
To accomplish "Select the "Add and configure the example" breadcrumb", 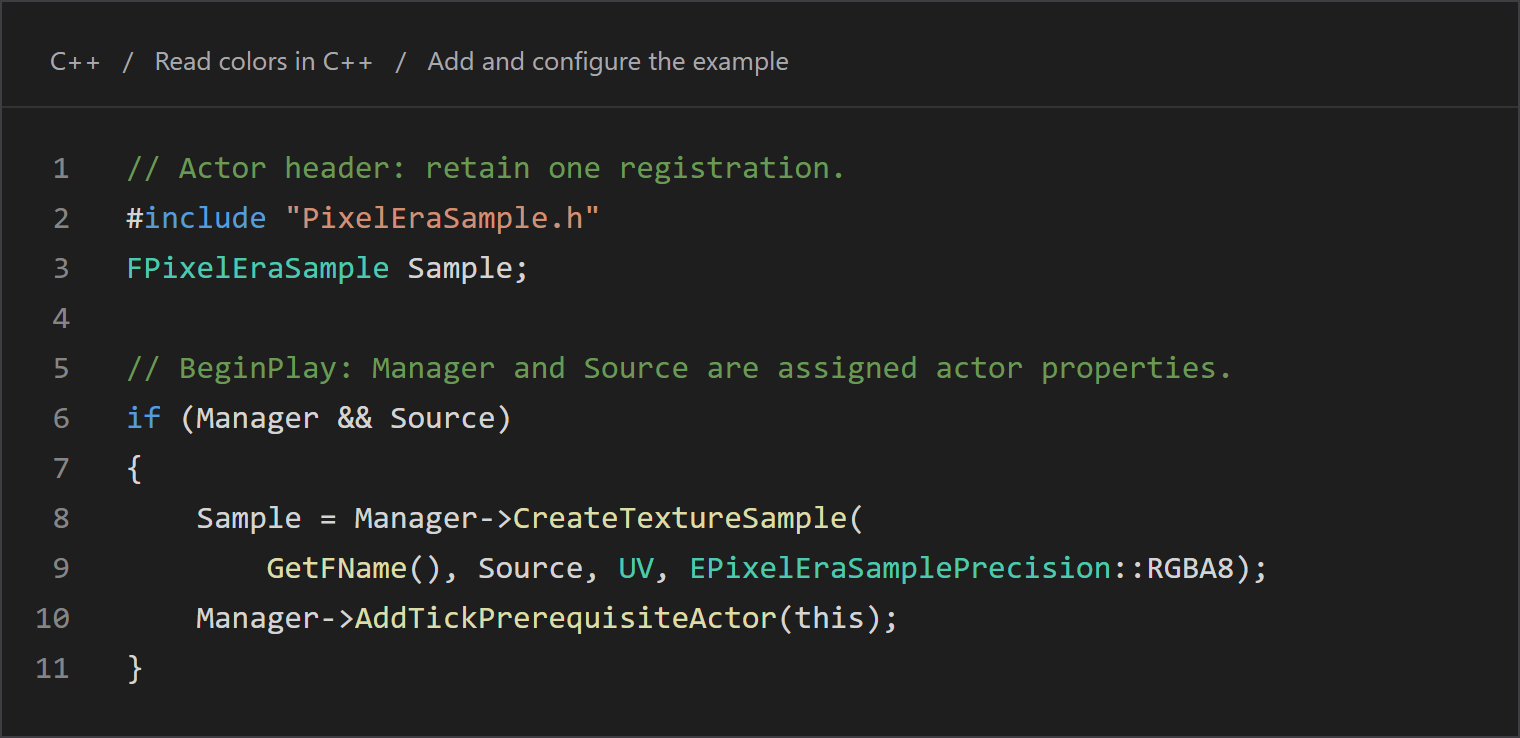I will coord(608,62).
